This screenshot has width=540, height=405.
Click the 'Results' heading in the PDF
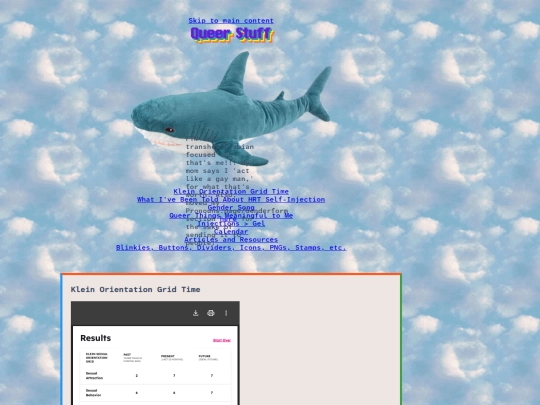[95, 338]
